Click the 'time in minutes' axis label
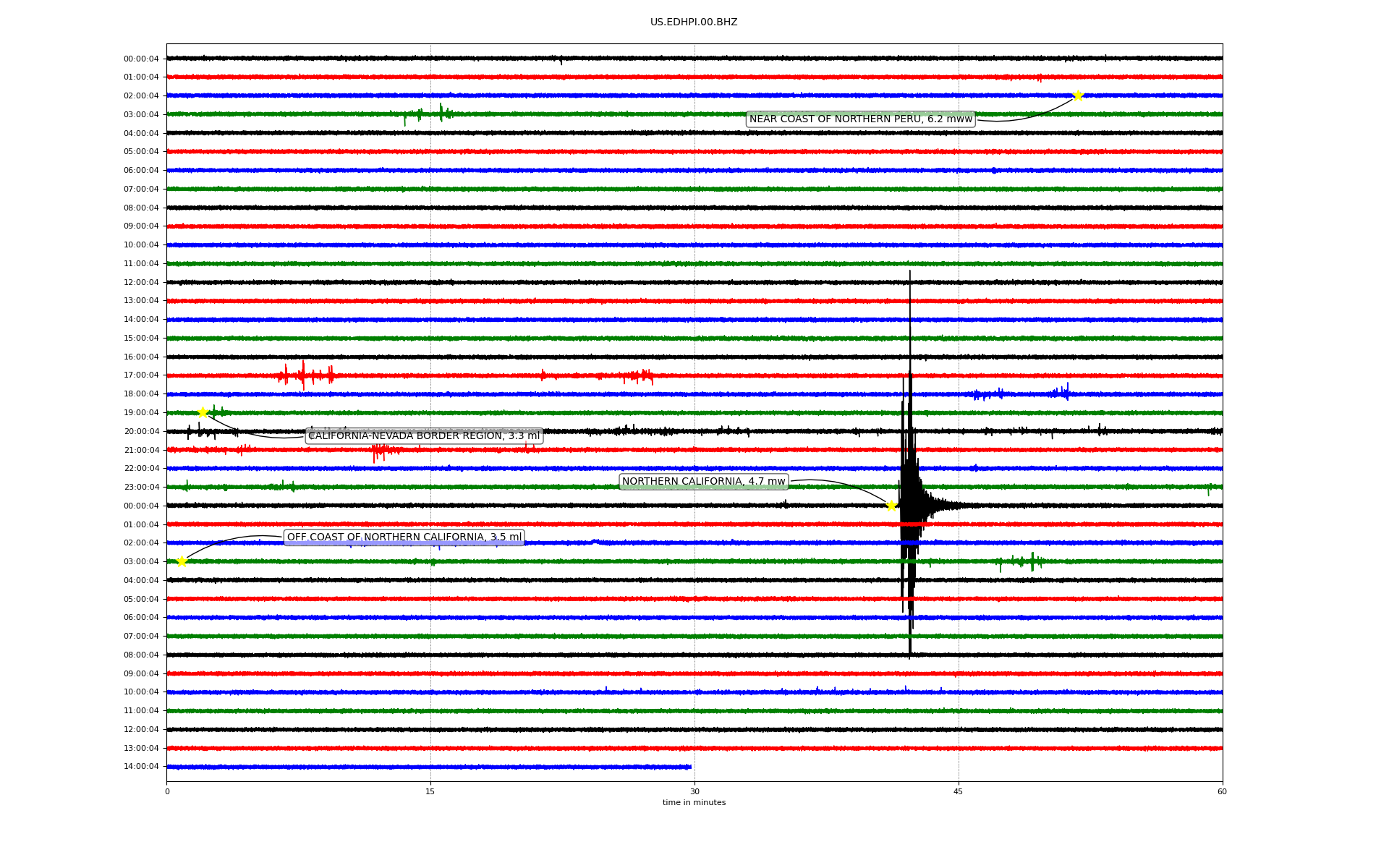The height and width of the screenshot is (868, 1389). [694, 803]
